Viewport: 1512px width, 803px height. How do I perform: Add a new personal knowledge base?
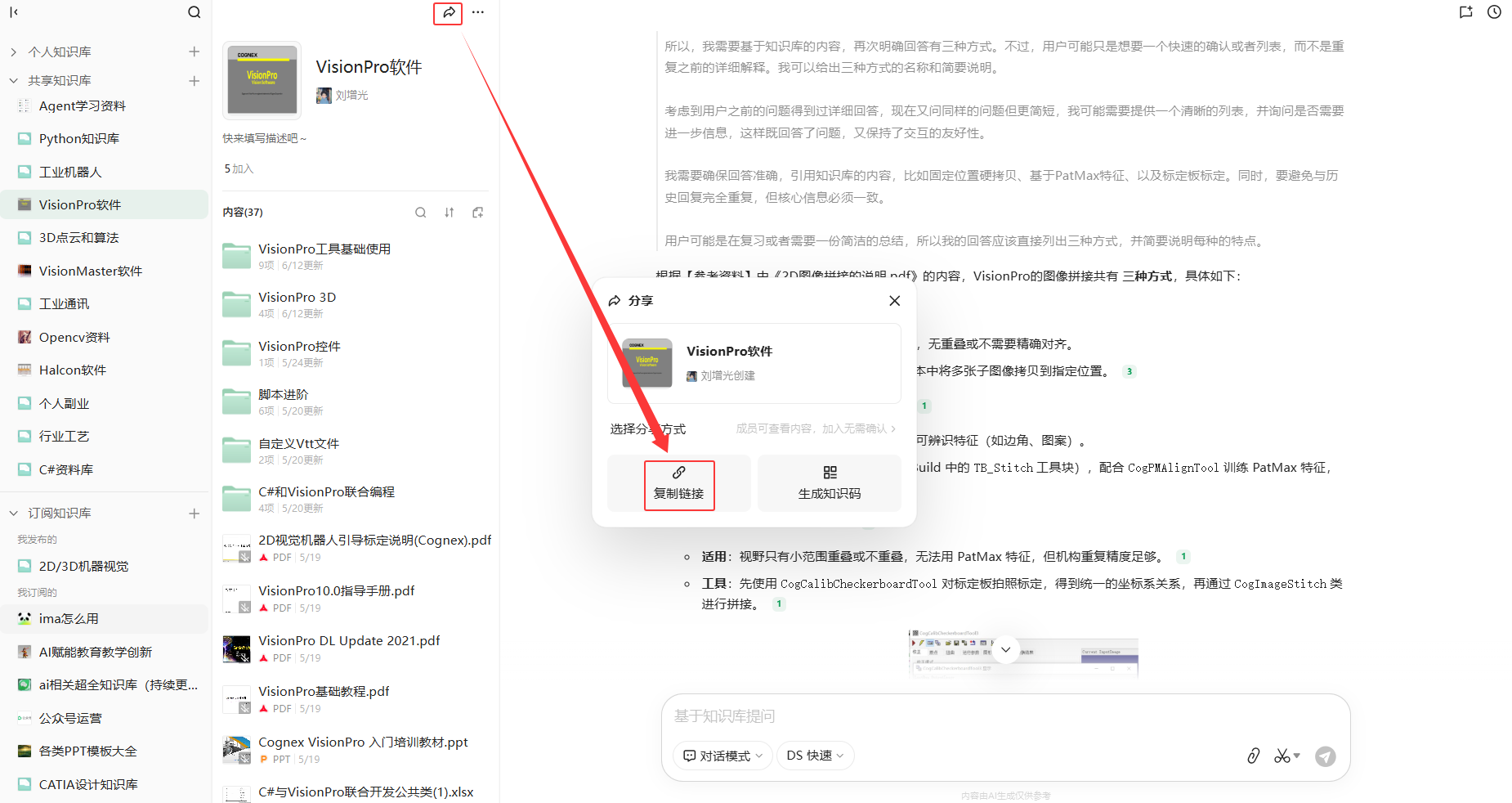[194, 52]
